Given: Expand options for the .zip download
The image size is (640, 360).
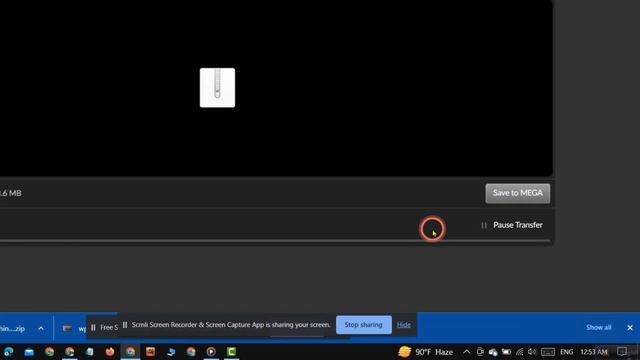Looking at the screenshot, I should tap(41, 328).
